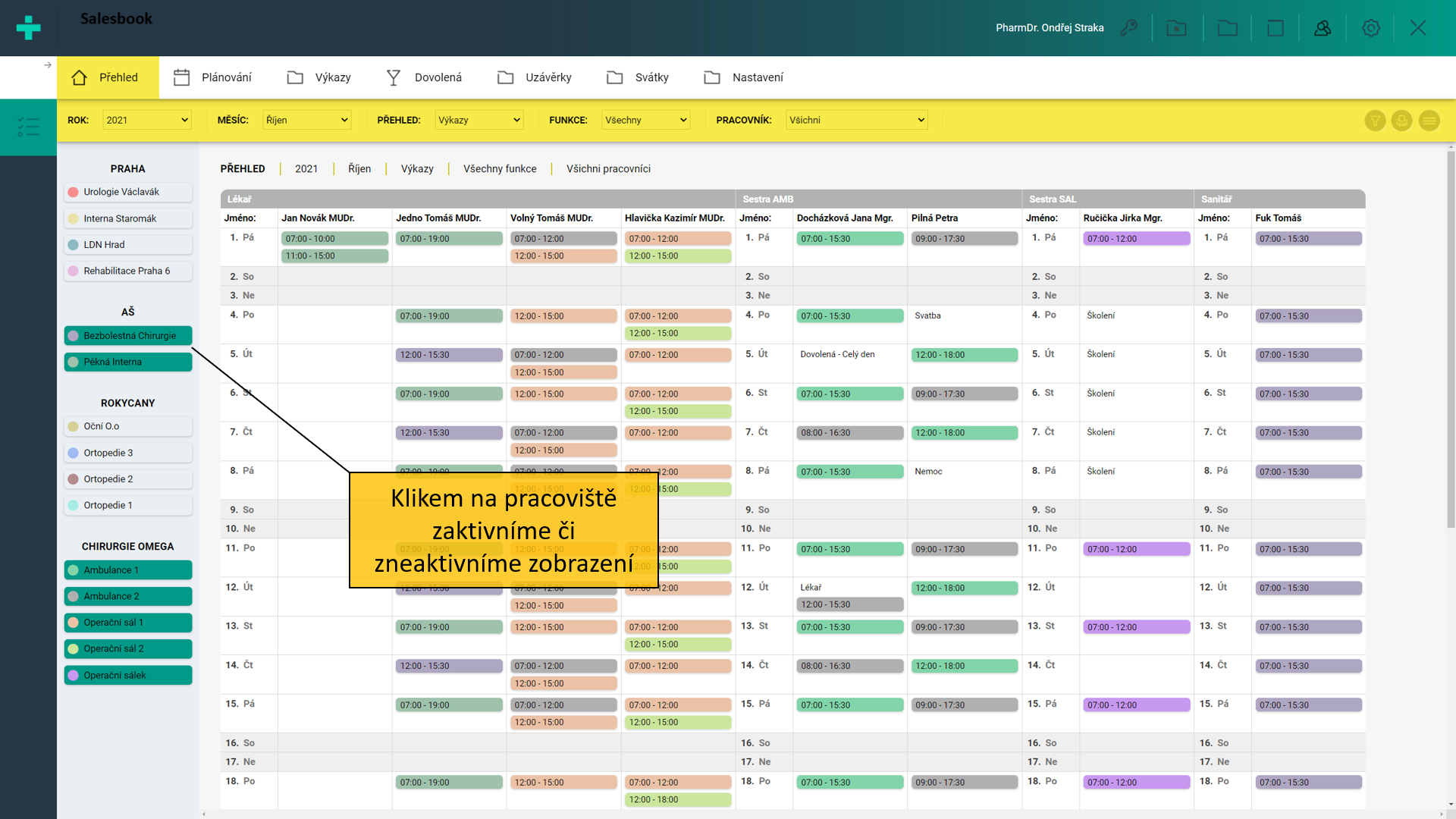Open the PRACOVNÍK employee dropdown
1456x819 pixels.
(856, 120)
